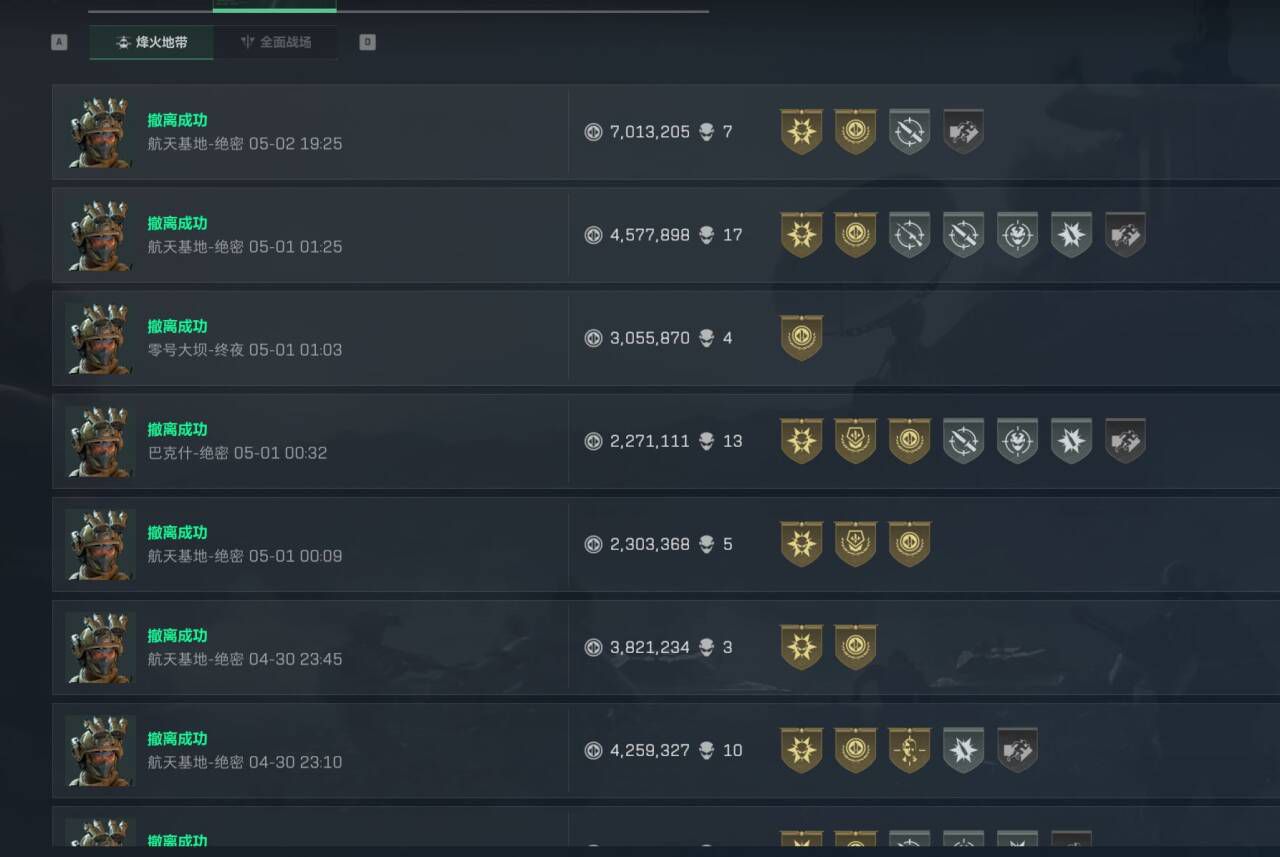Click the currency icon beside 7,013,205
The height and width of the screenshot is (857, 1280).
pyautogui.click(x=593, y=132)
